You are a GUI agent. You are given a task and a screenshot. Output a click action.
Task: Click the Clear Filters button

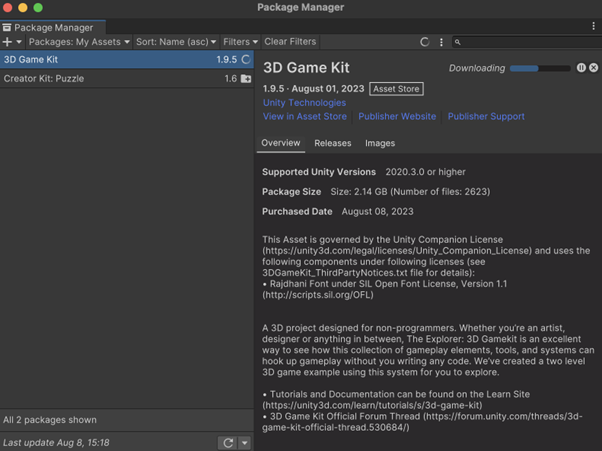290,42
